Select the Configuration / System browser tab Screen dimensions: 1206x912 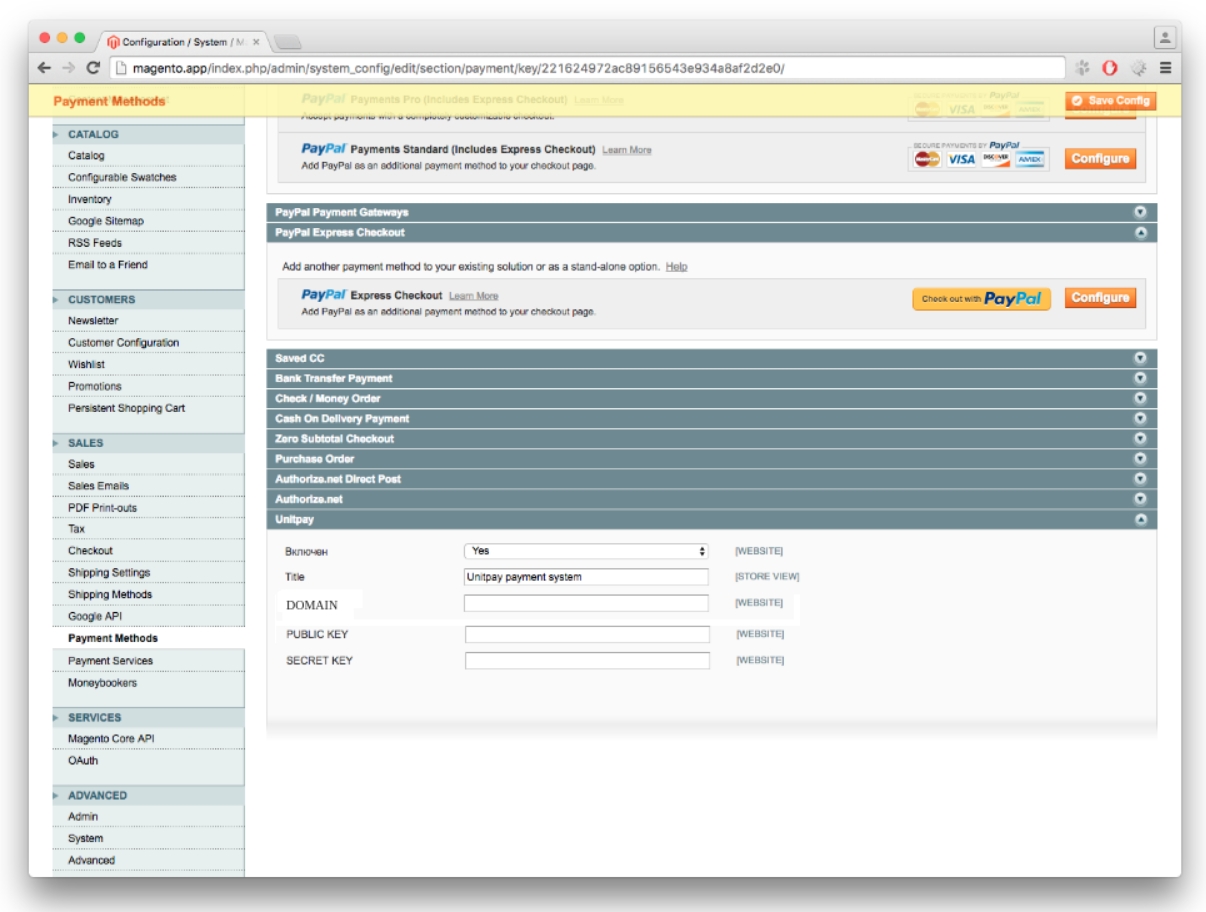point(185,42)
